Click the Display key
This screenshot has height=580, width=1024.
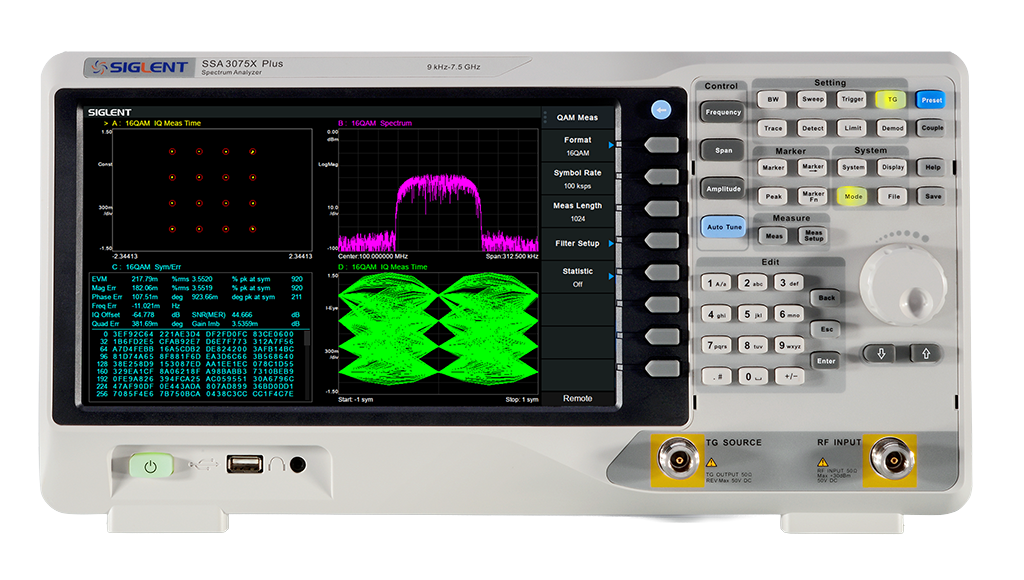tap(893, 167)
